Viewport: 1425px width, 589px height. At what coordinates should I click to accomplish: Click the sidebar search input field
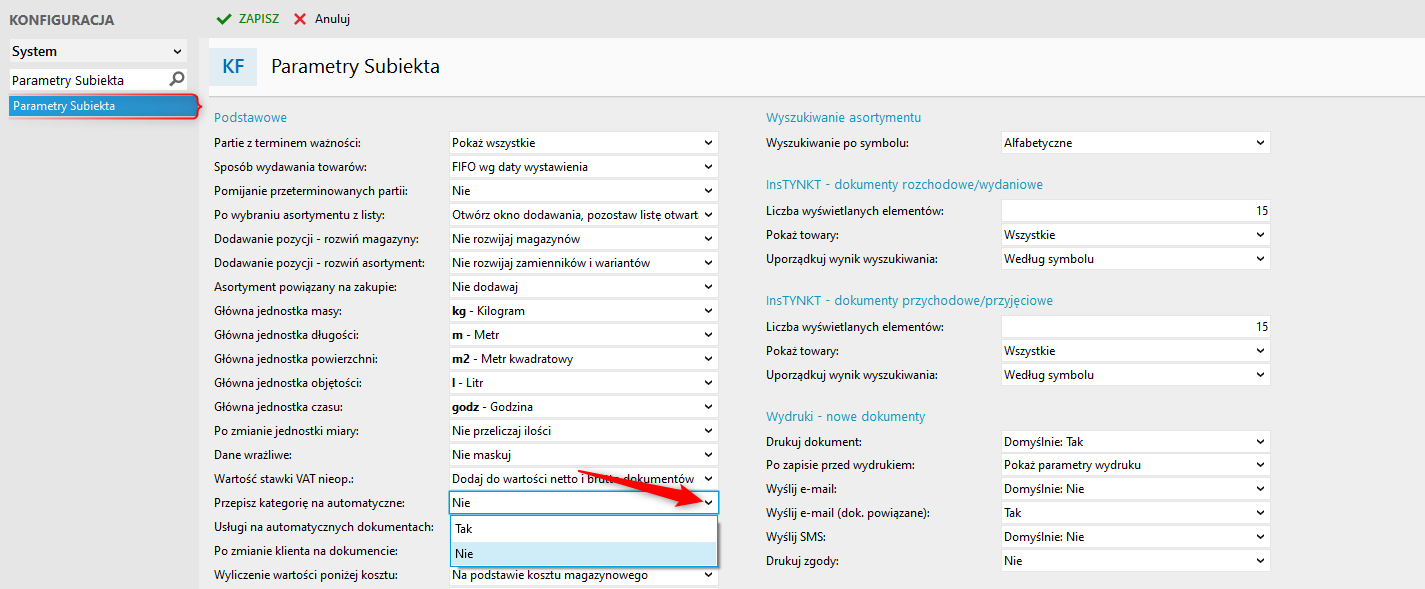pyautogui.click(x=85, y=79)
